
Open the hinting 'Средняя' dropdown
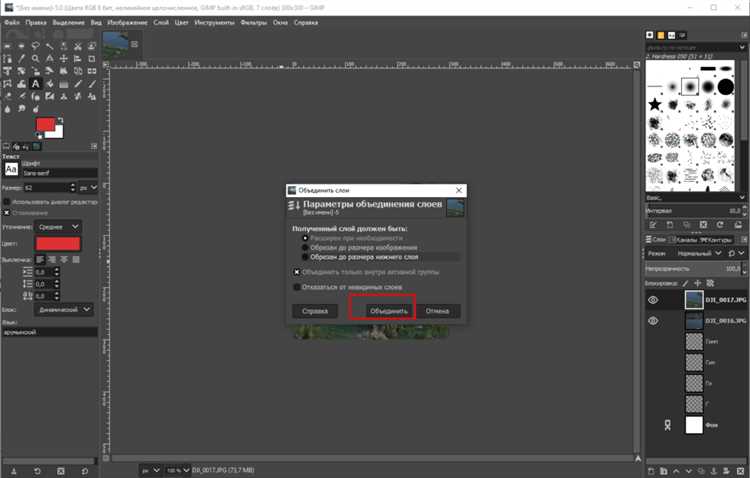57,227
